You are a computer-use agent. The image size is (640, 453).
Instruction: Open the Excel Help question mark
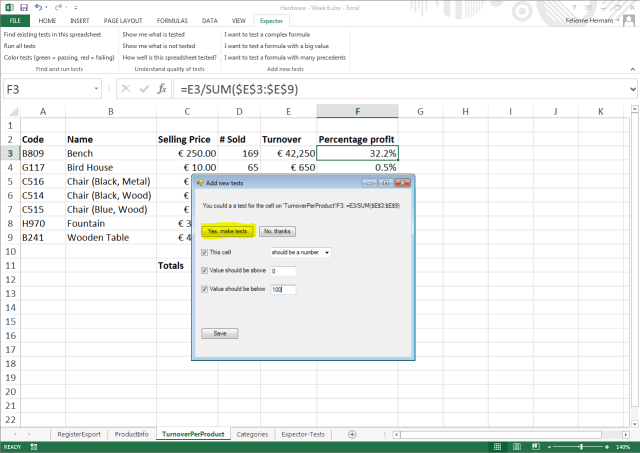coord(574,8)
